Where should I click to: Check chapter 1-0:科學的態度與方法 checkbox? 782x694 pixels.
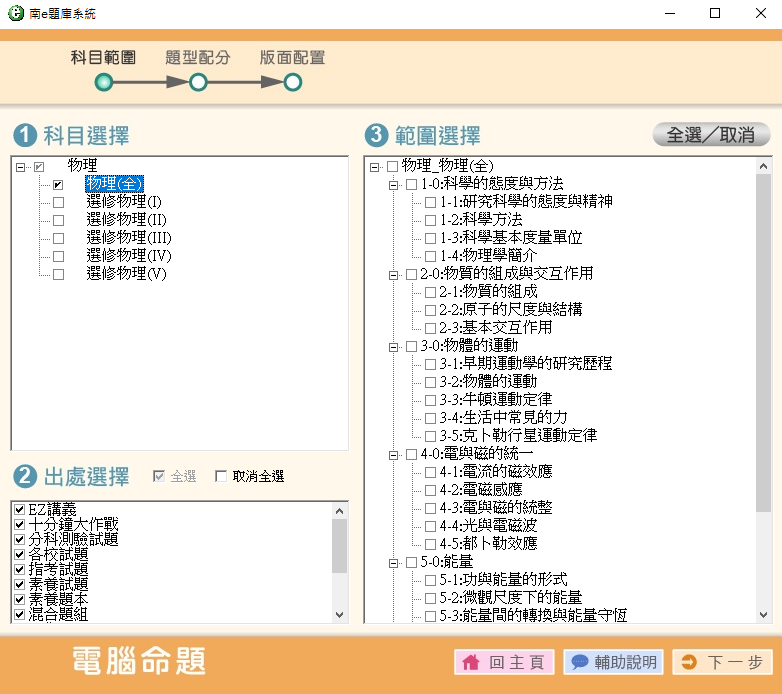coord(411,184)
